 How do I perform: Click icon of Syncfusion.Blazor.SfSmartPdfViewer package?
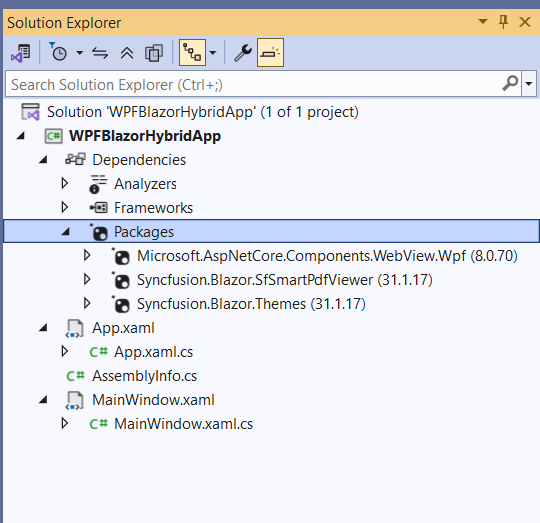tap(121, 280)
